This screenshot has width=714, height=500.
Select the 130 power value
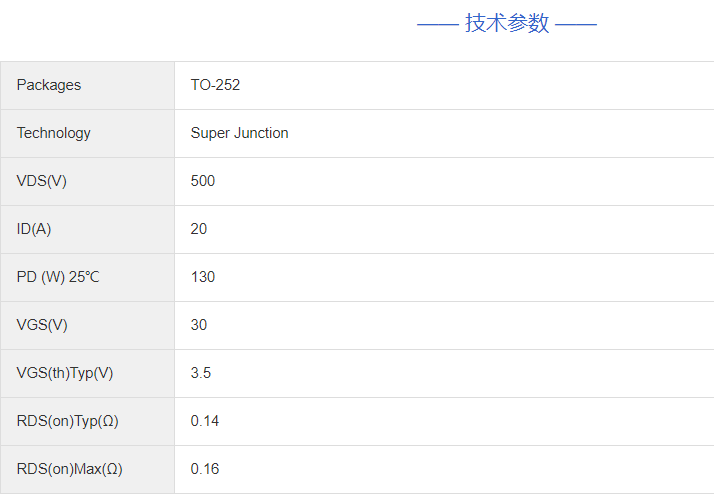(x=203, y=277)
